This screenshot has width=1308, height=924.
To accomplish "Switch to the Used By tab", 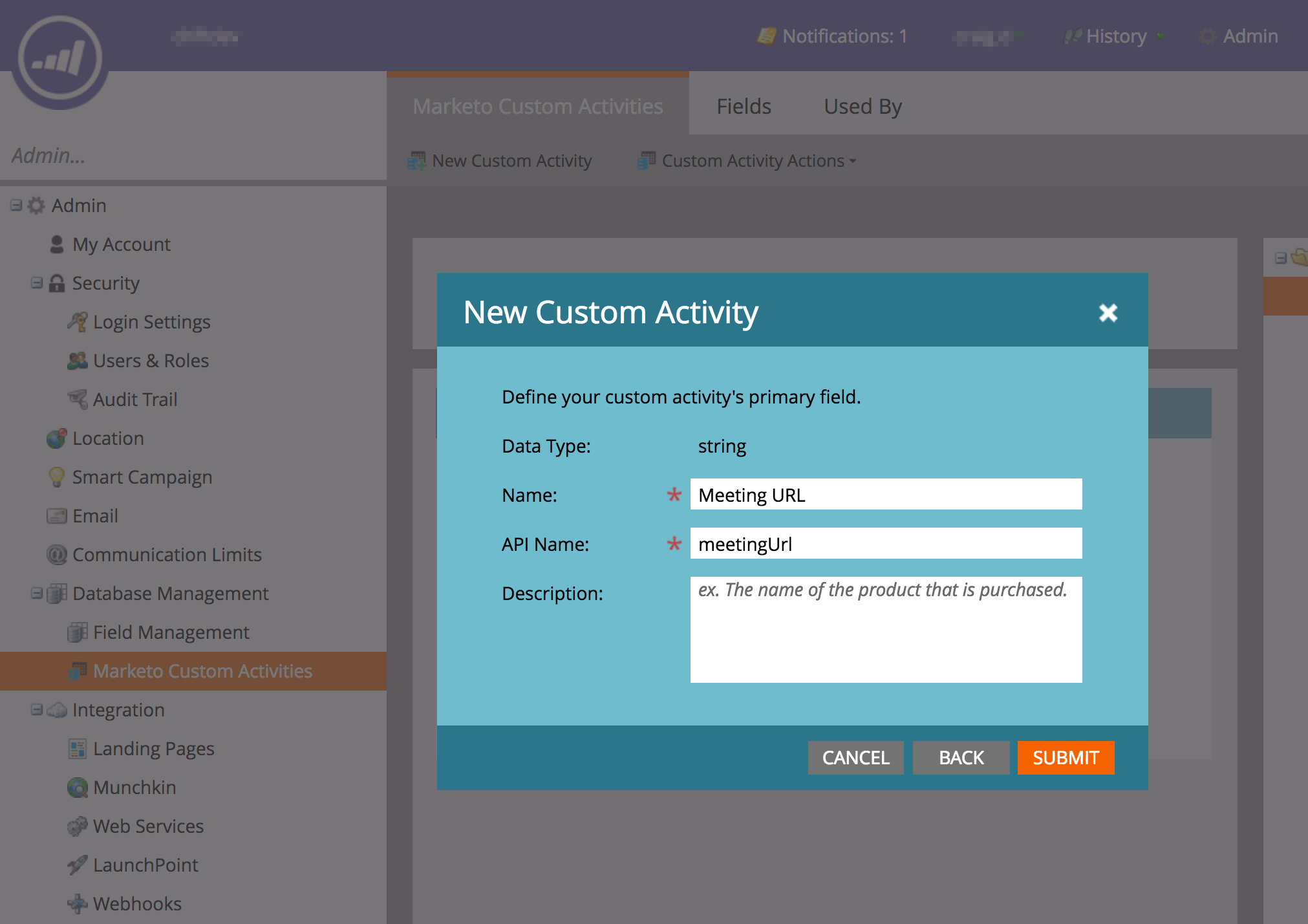I will (863, 106).
